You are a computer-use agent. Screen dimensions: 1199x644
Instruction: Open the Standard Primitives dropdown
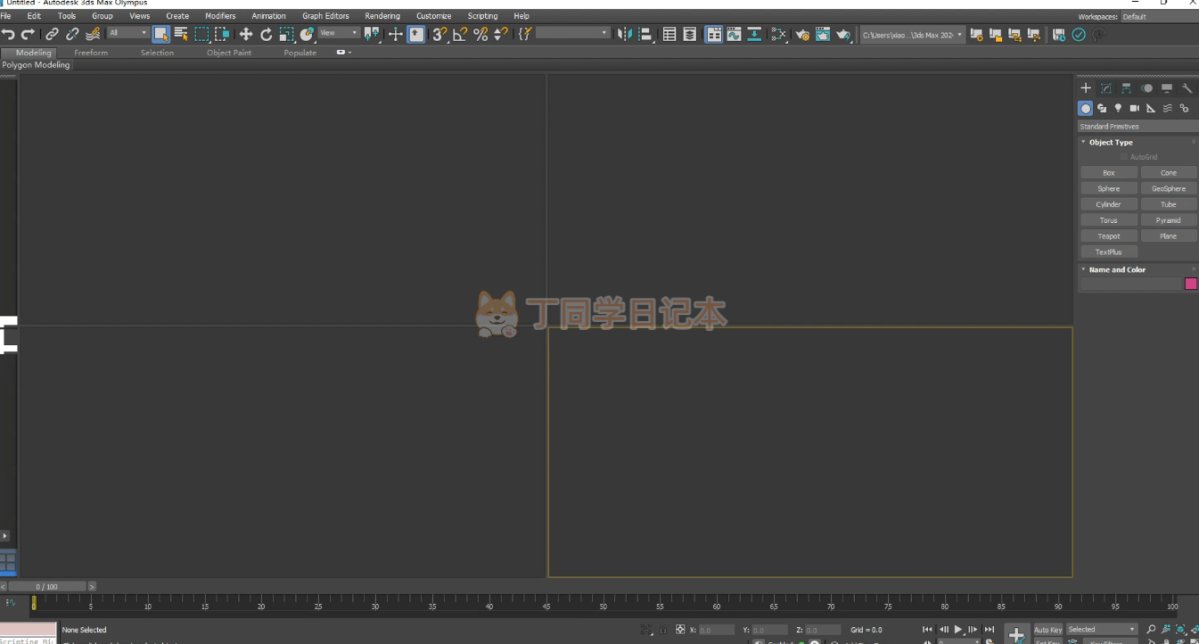pyautogui.click(x=1136, y=127)
